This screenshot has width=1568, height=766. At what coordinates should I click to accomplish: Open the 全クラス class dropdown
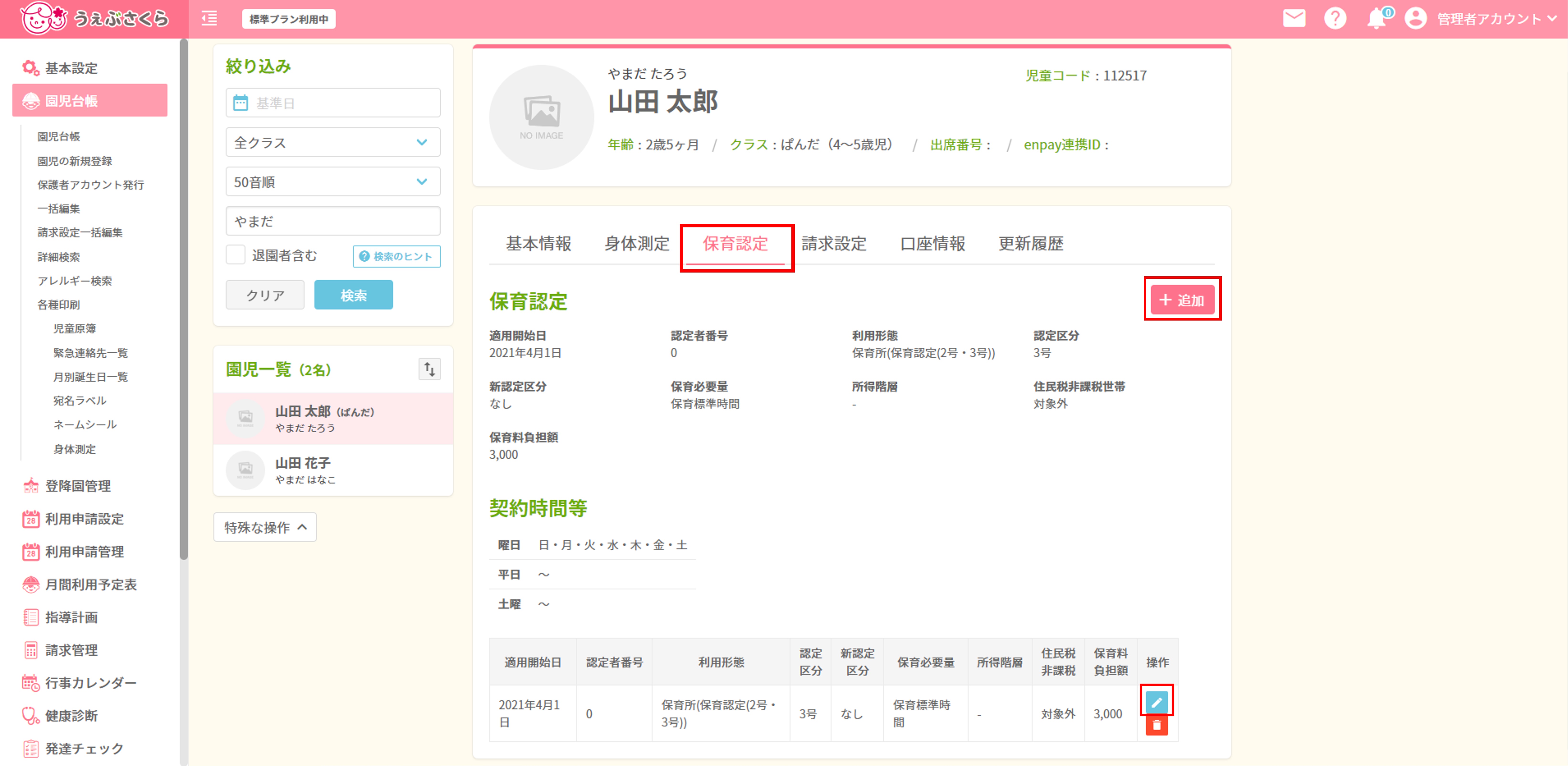coord(333,143)
